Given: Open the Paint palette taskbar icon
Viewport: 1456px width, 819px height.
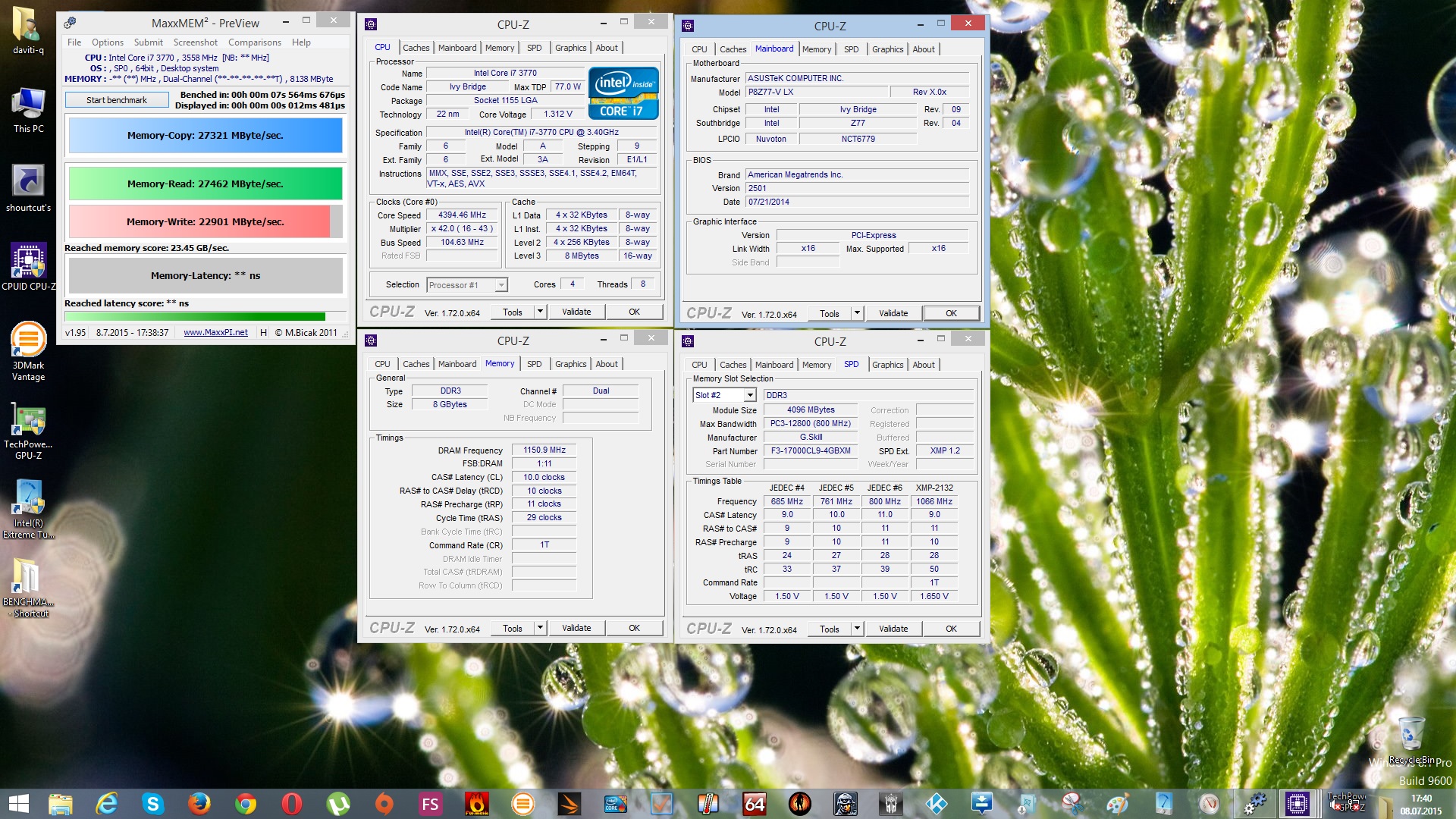Looking at the screenshot, I should click(1117, 804).
